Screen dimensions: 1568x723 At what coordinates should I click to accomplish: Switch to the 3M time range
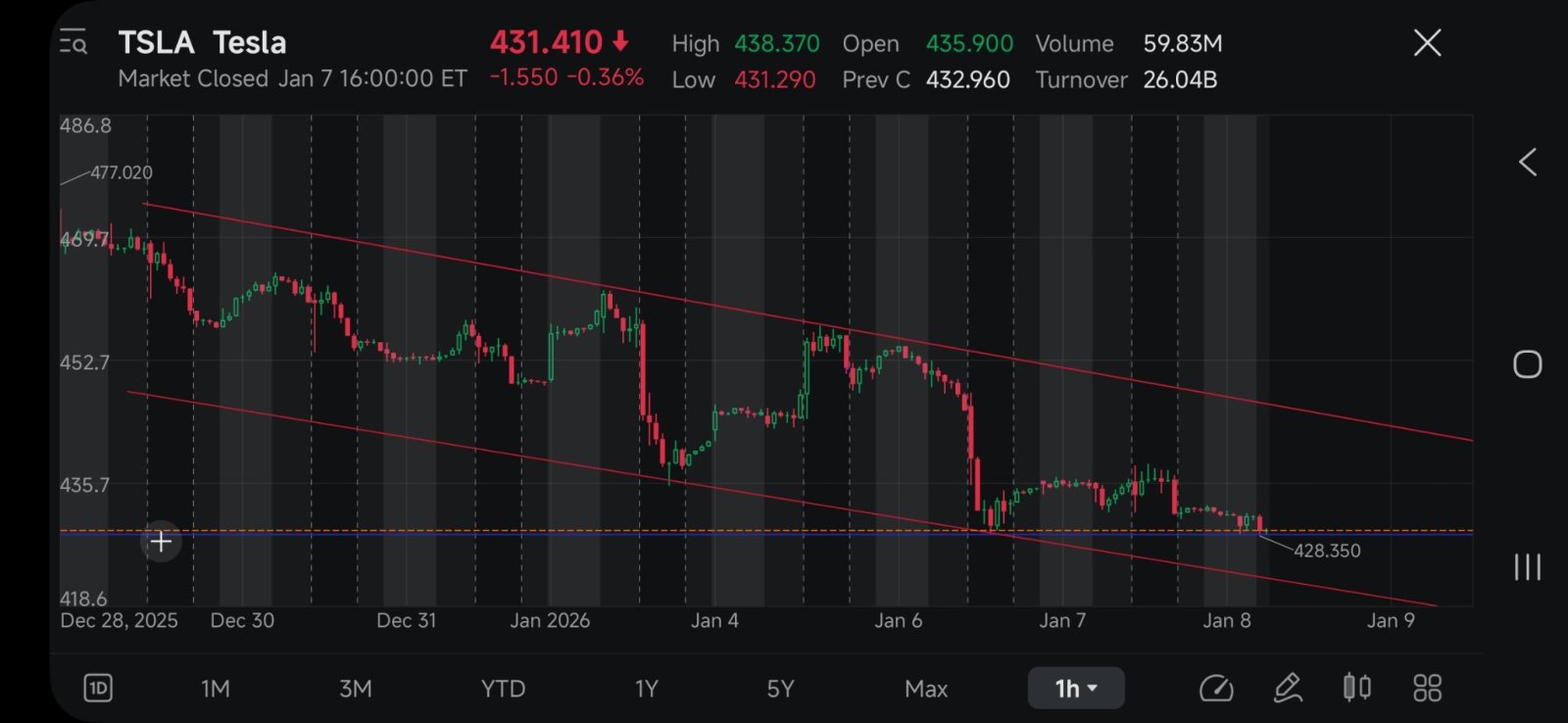(356, 689)
